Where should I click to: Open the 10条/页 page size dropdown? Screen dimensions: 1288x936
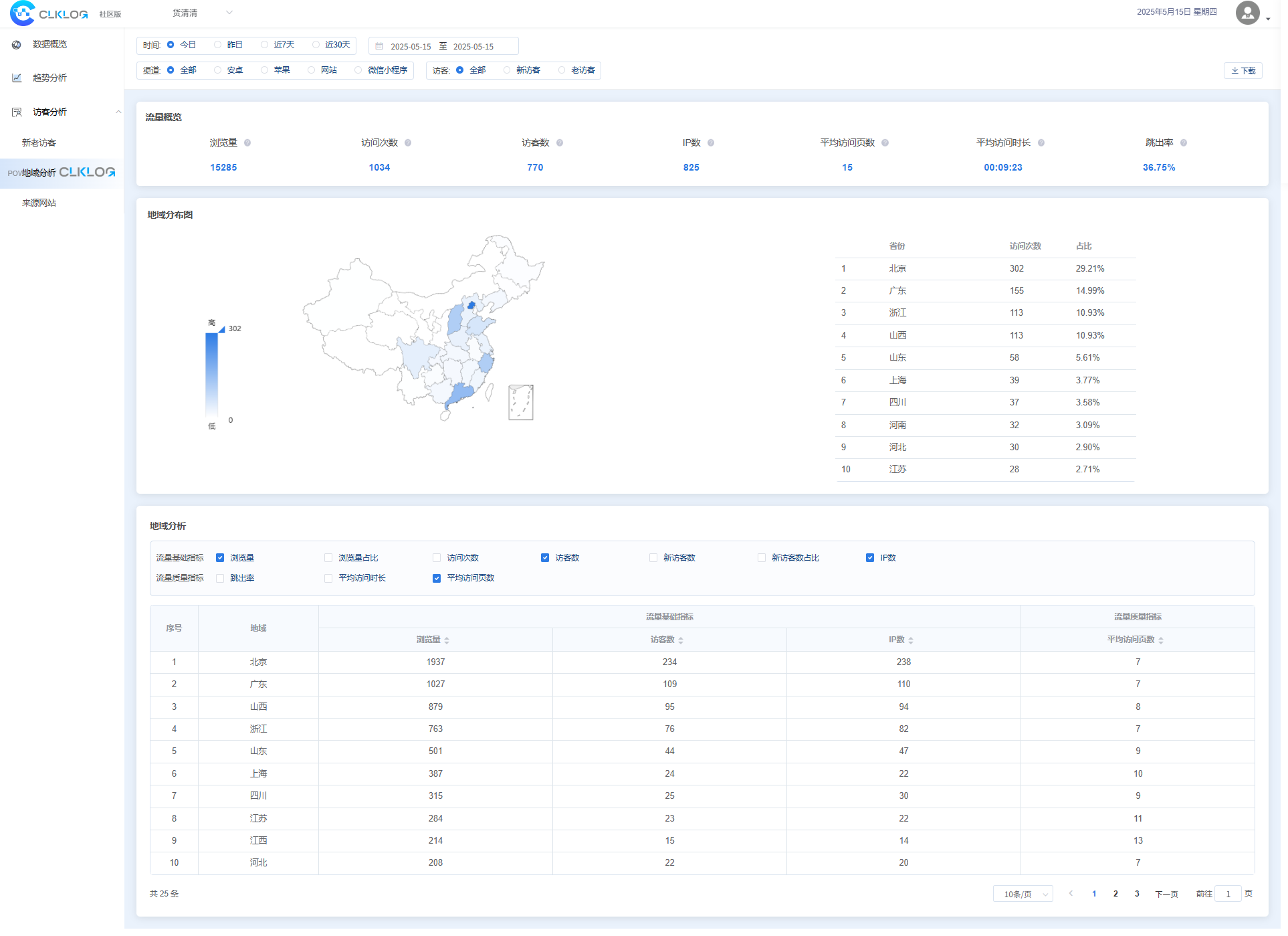[x=1023, y=895]
